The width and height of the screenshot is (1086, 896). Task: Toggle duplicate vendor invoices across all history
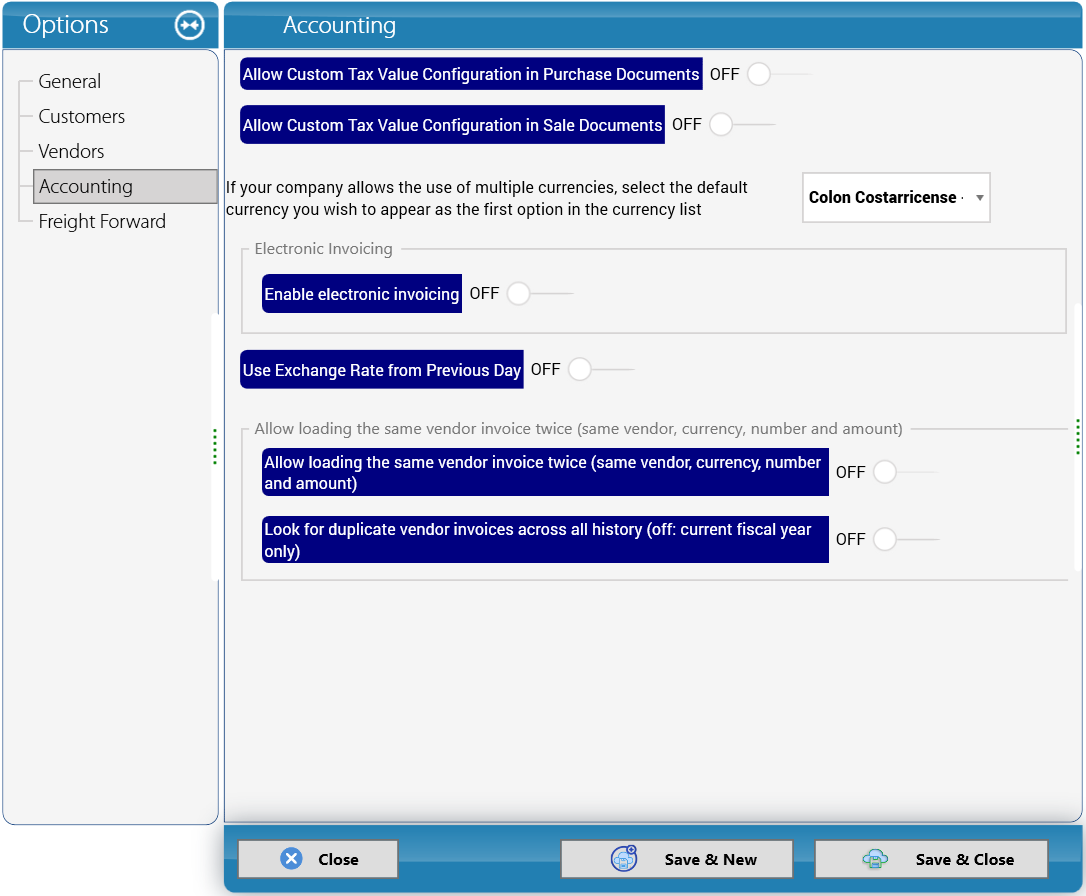tap(905, 539)
